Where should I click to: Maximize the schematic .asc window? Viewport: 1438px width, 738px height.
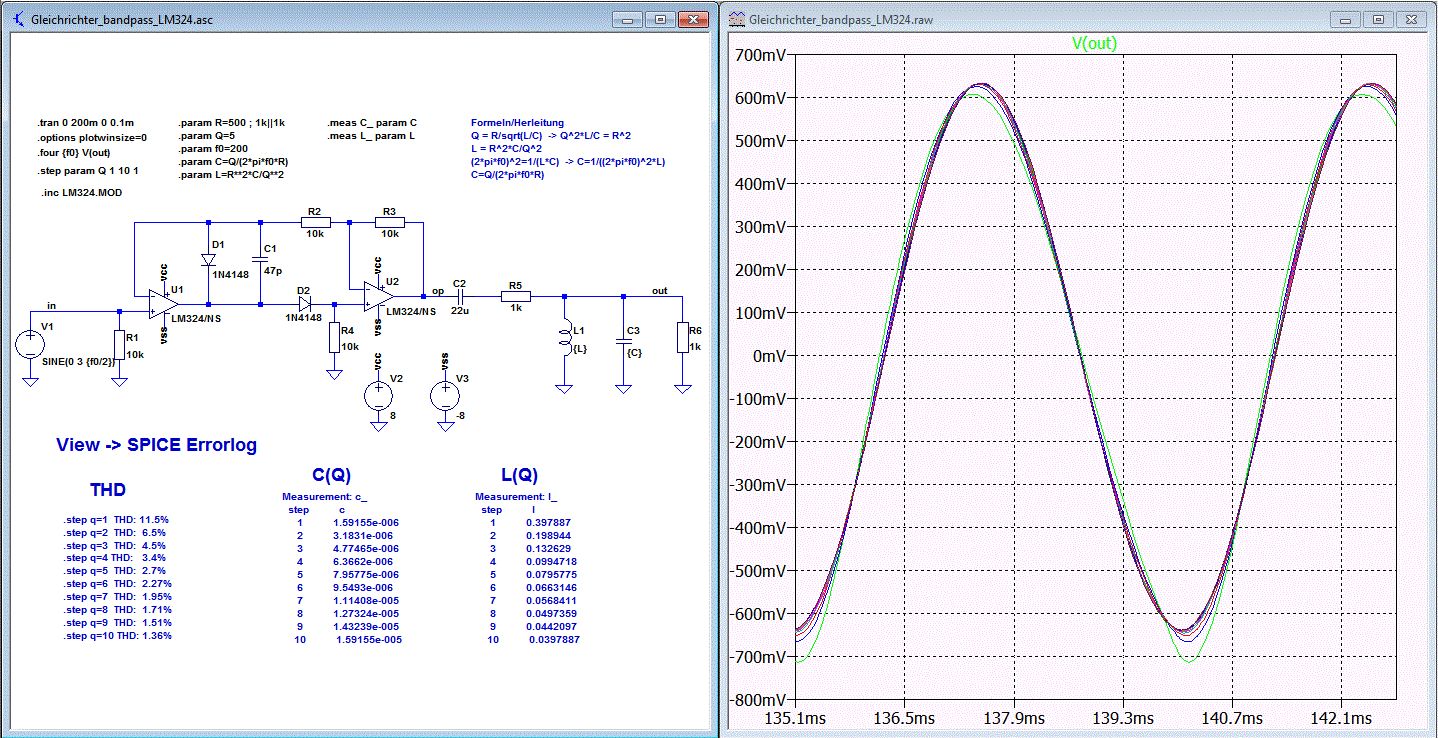[x=659, y=19]
